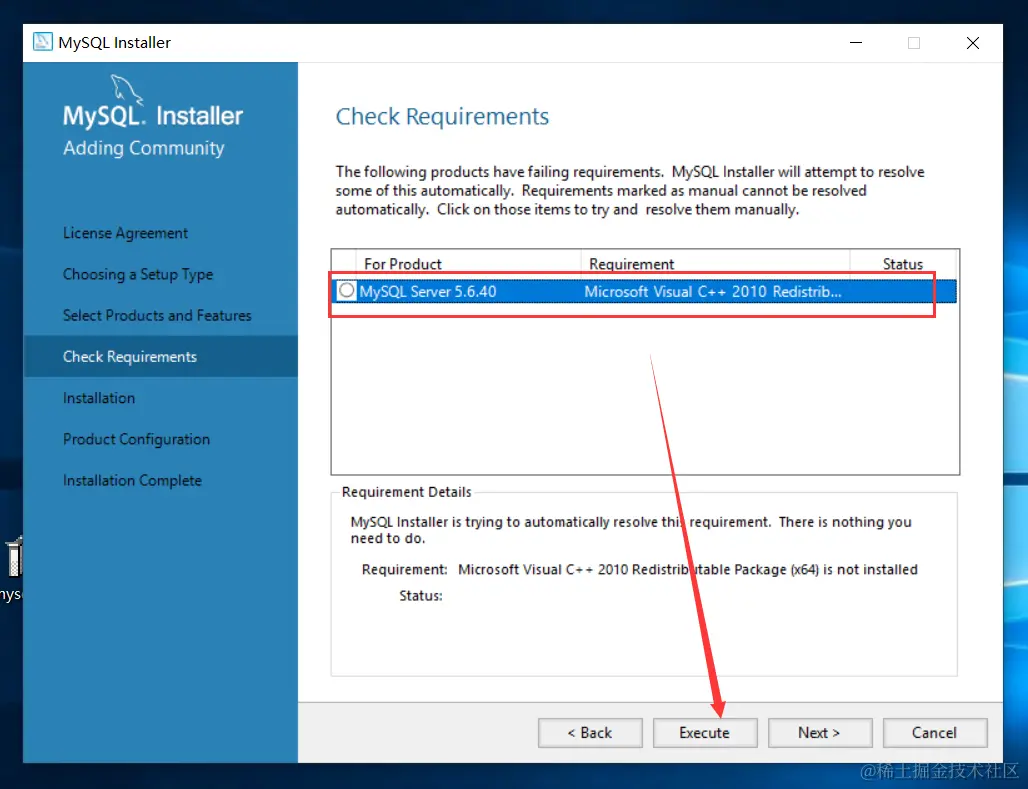Click the Check Requirements page heading

coord(442,117)
